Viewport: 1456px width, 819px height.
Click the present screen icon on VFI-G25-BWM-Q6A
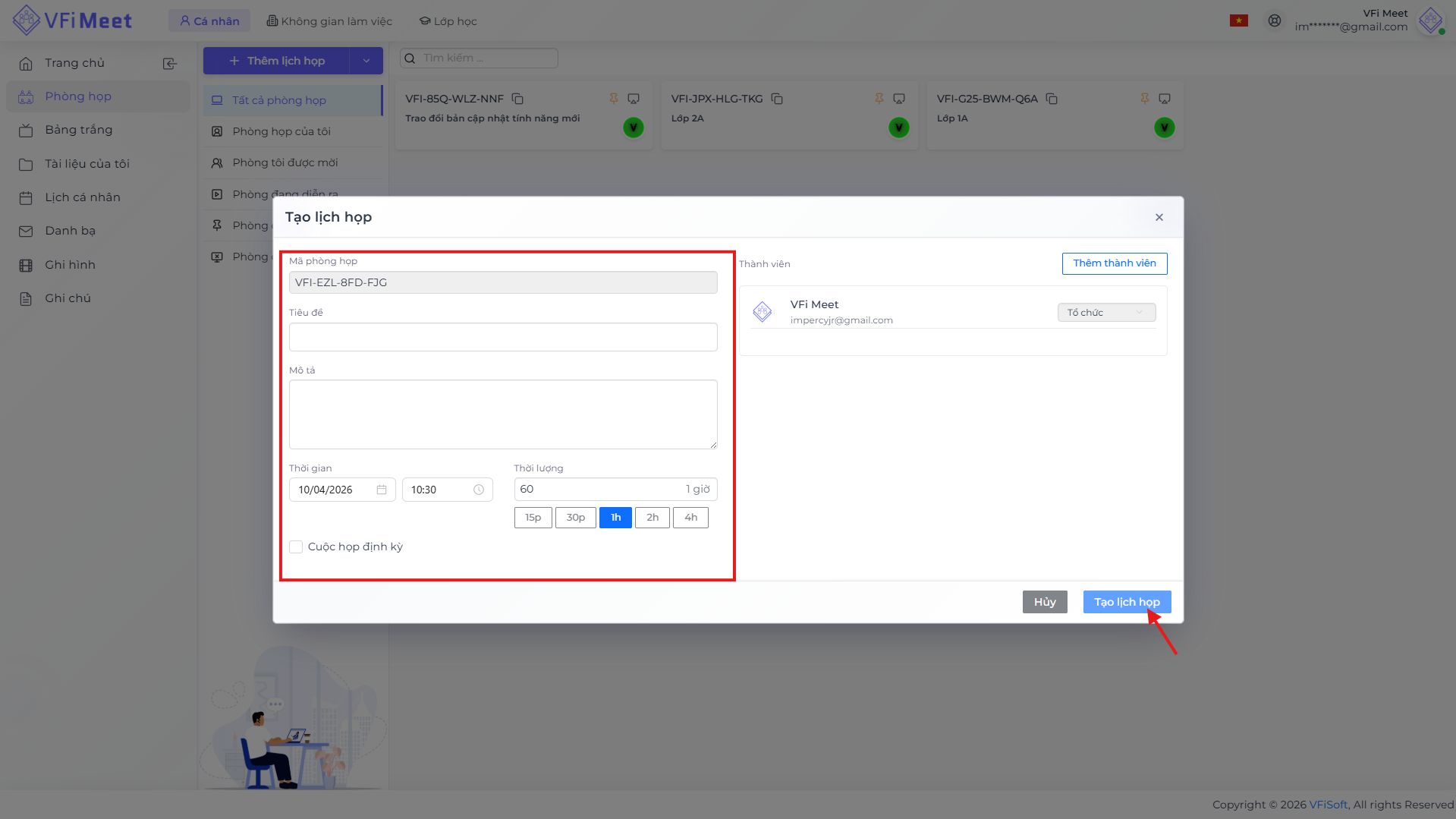point(1165,99)
